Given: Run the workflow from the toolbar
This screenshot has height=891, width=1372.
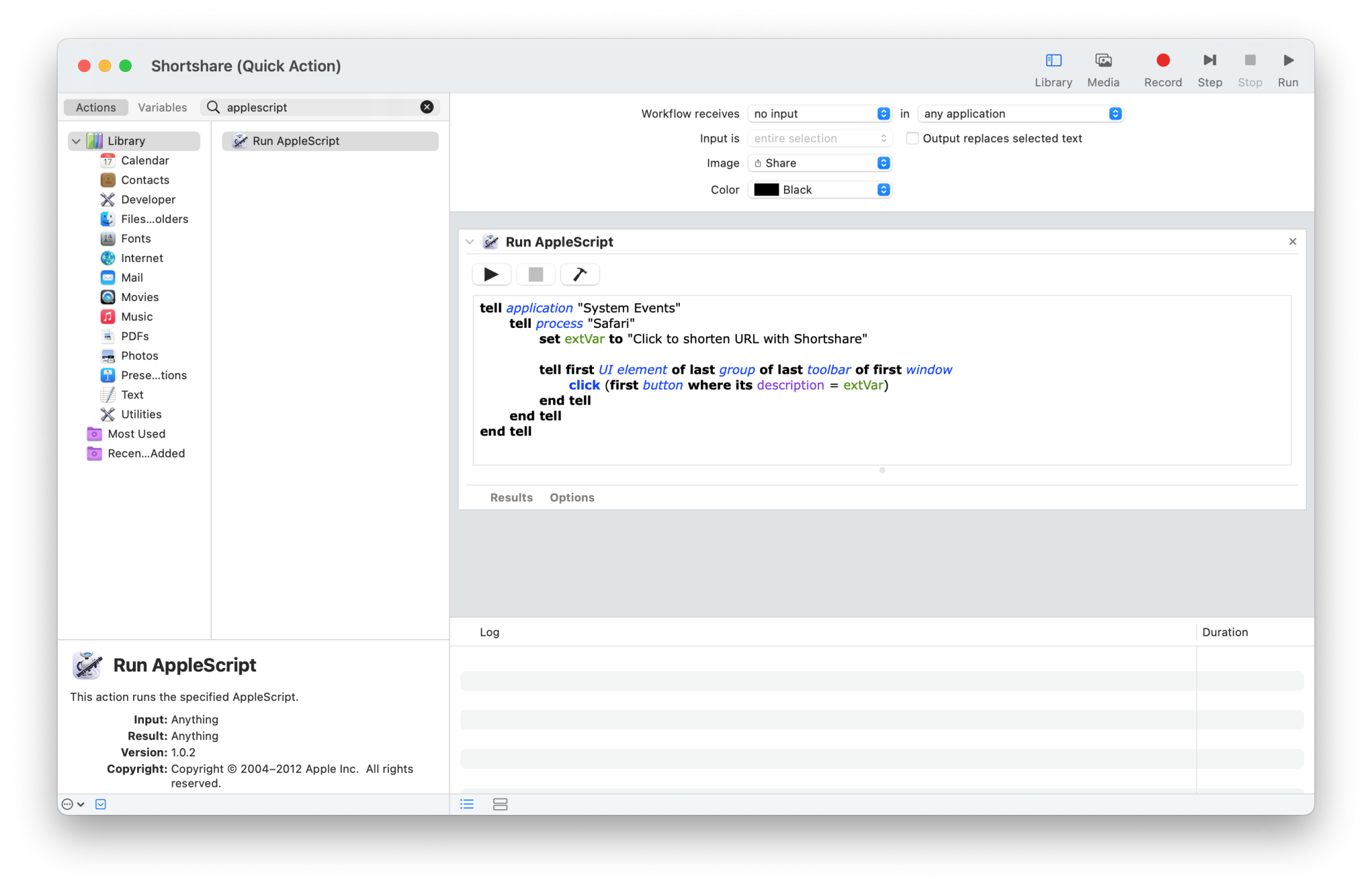Looking at the screenshot, I should [x=1288, y=69].
